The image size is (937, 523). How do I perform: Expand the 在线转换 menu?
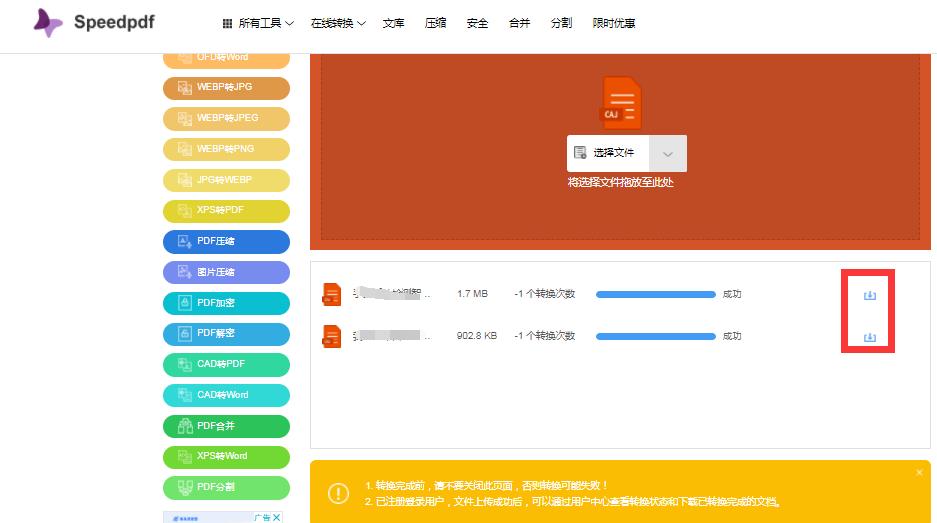338,23
